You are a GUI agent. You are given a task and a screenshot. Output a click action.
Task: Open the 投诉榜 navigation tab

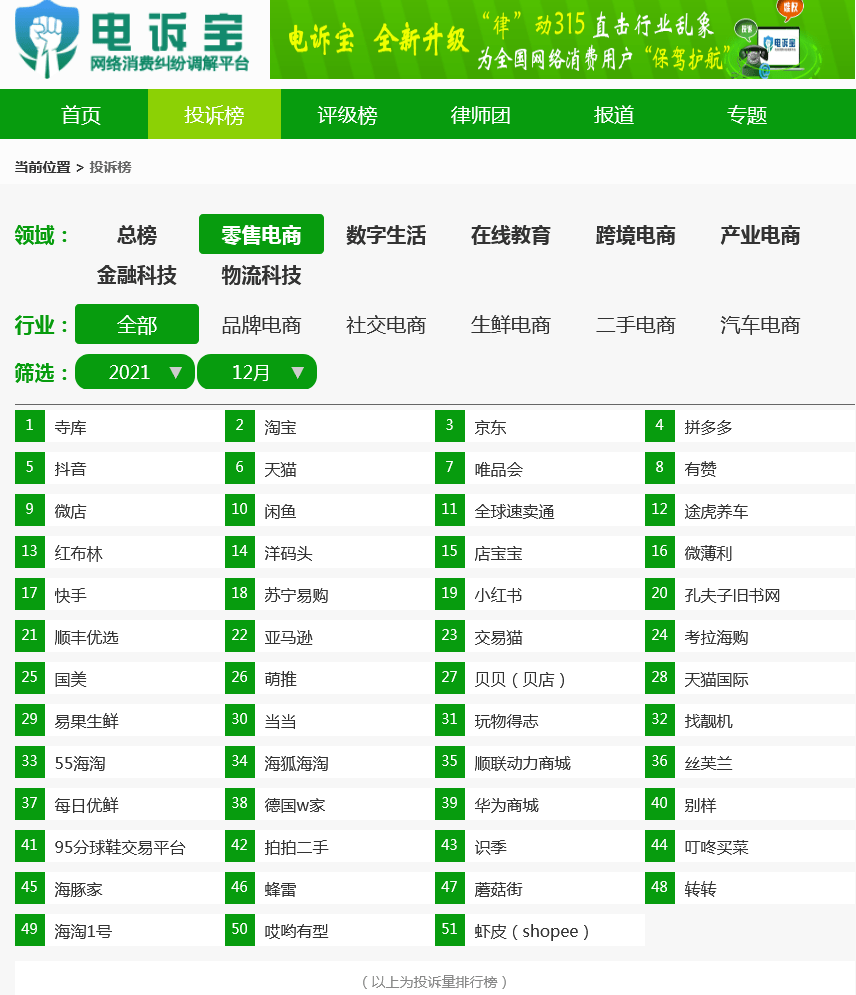214,115
